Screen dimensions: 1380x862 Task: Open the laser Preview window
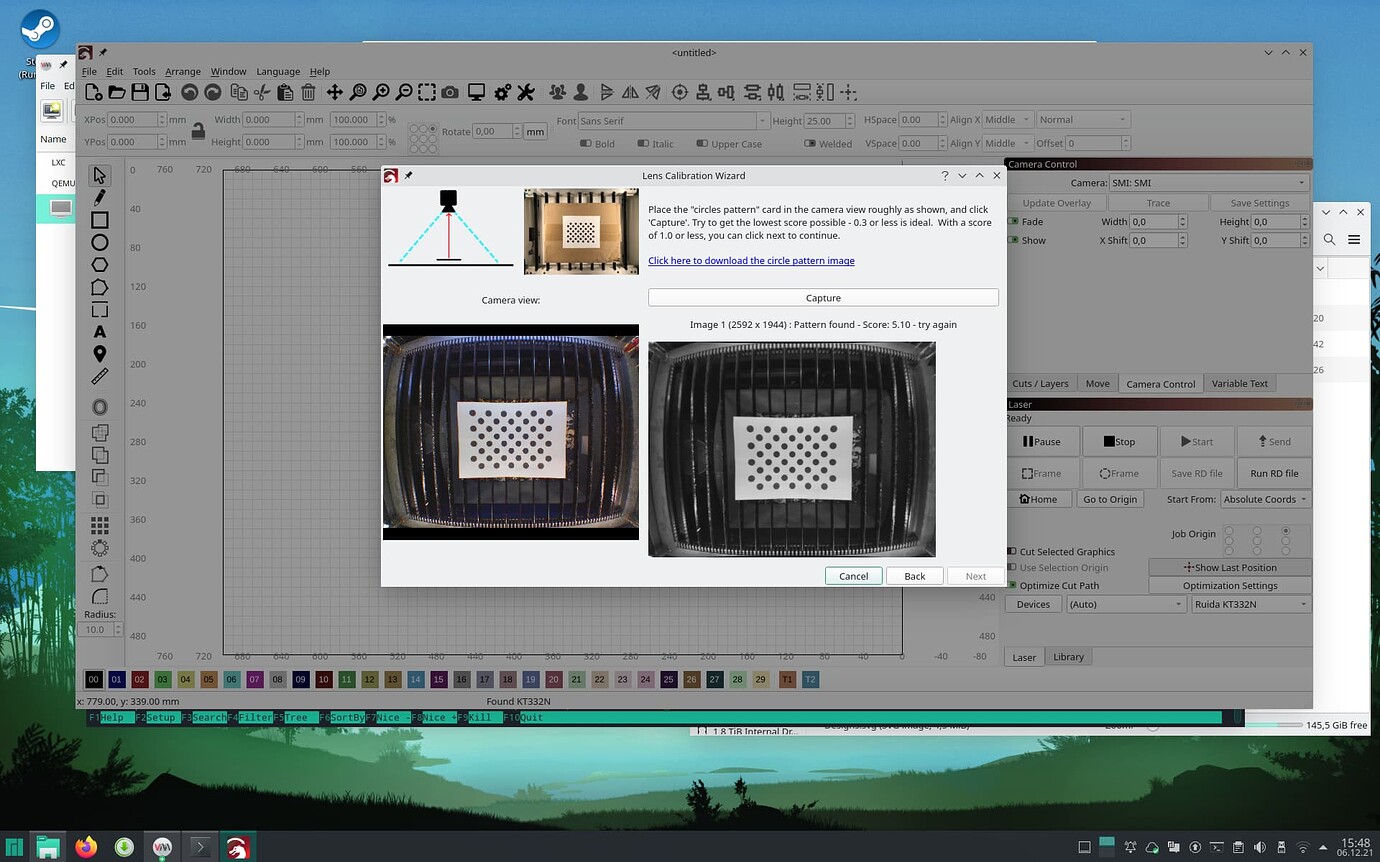point(477,92)
